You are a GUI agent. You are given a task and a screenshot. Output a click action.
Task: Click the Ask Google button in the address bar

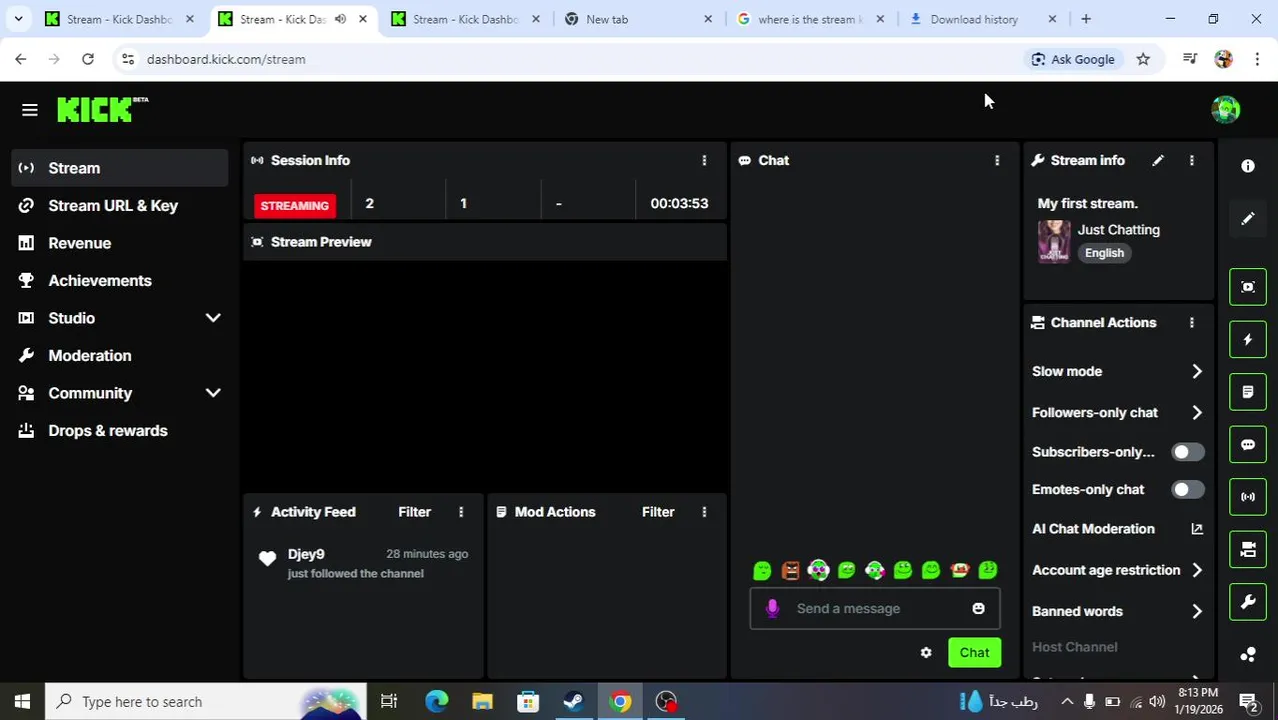[1073, 59]
